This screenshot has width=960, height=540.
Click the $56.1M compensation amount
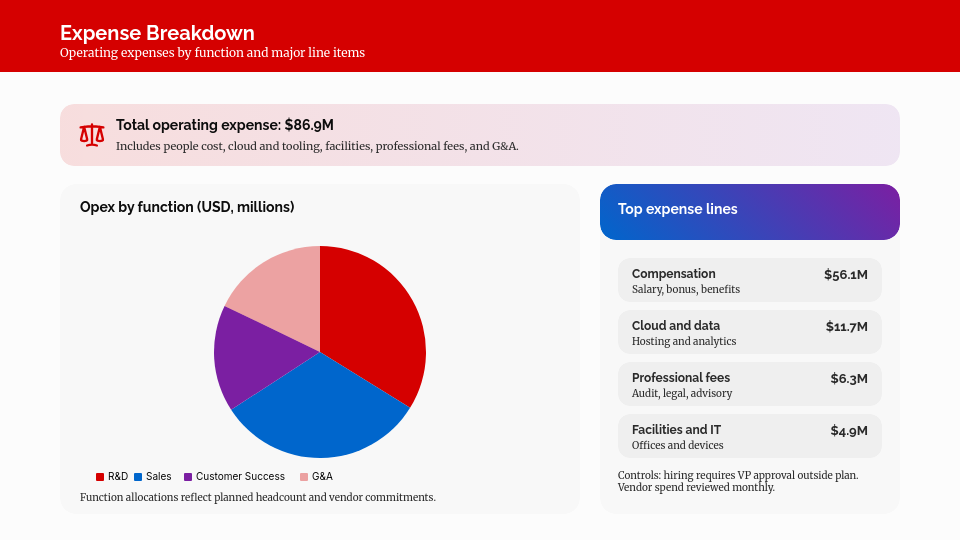[x=845, y=274]
